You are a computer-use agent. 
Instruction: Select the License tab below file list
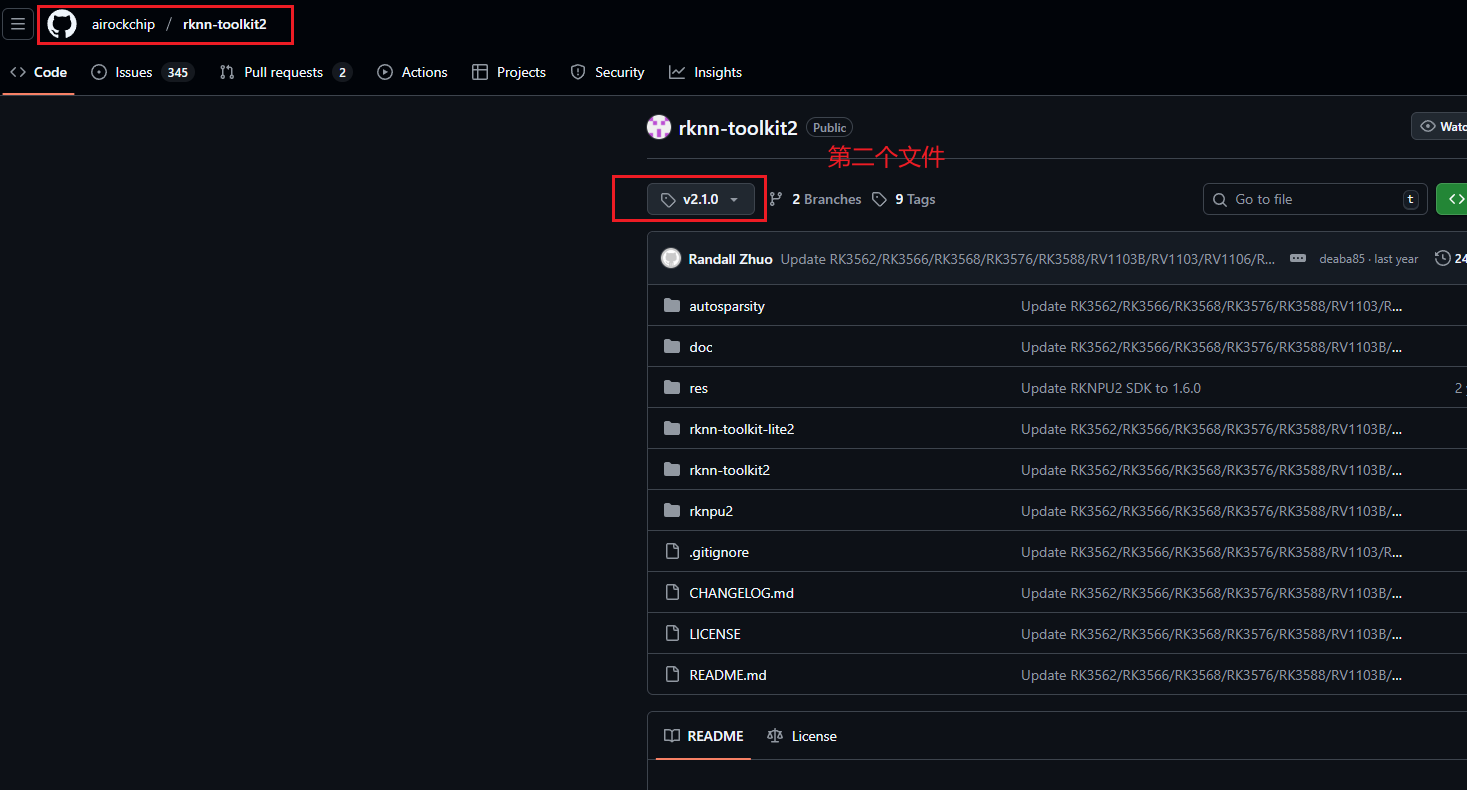click(802, 736)
